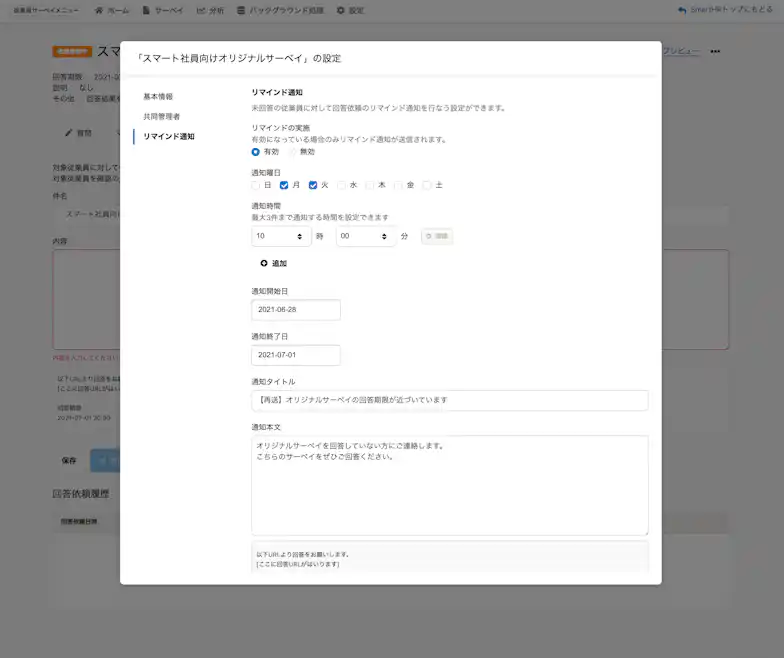Click the three-dots more icon behind the dialog

[715, 52]
